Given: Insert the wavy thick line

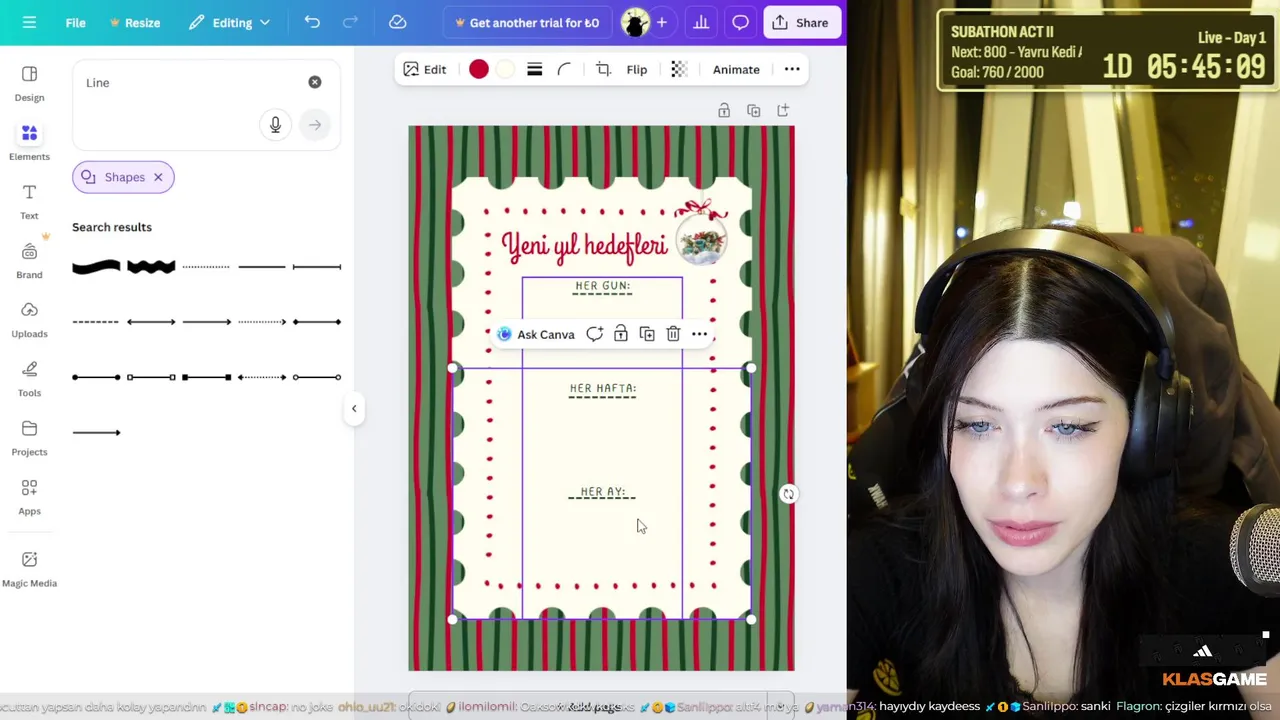Looking at the screenshot, I should point(151,266).
